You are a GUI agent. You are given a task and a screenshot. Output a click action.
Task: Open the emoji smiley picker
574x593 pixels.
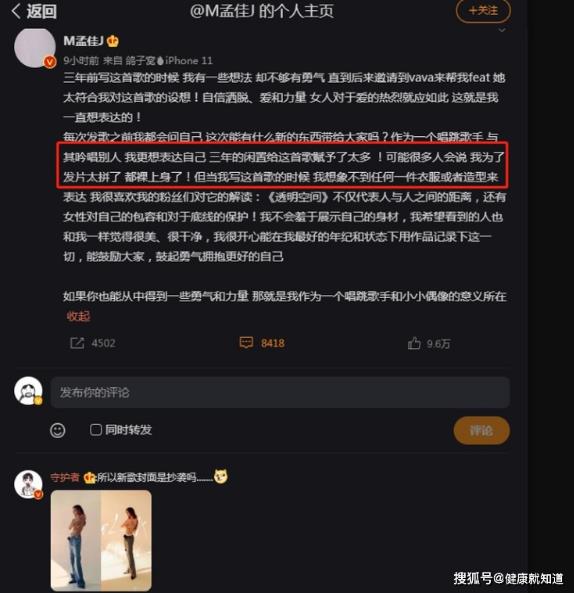pyautogui.click(x=57, y=430)
